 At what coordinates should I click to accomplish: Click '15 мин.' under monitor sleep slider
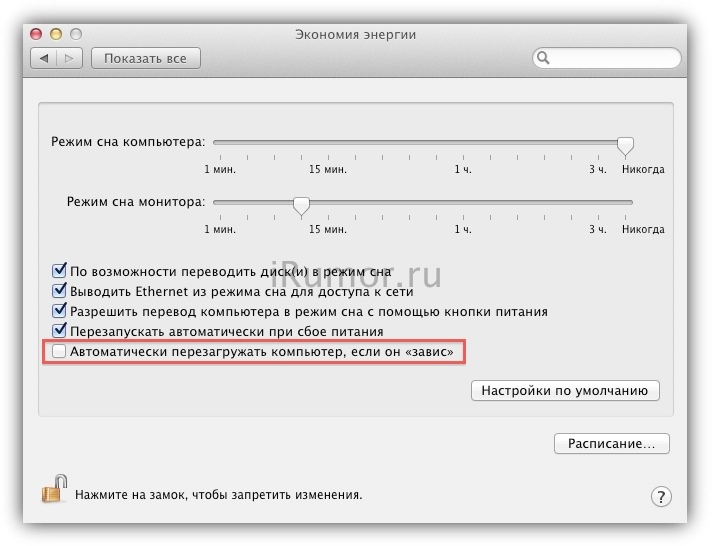pos(328,229)
